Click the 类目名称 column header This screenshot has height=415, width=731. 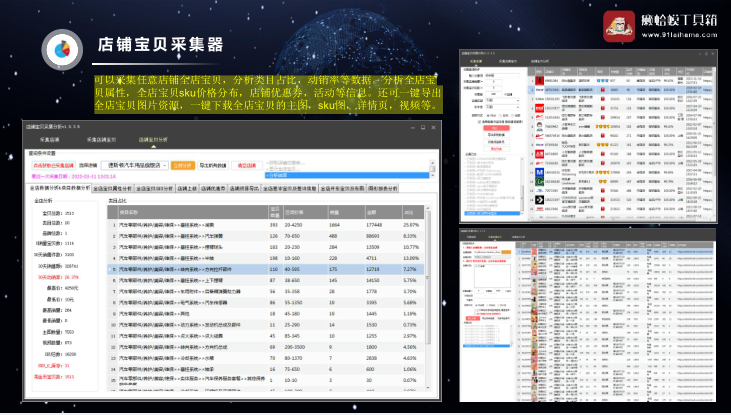193,212
